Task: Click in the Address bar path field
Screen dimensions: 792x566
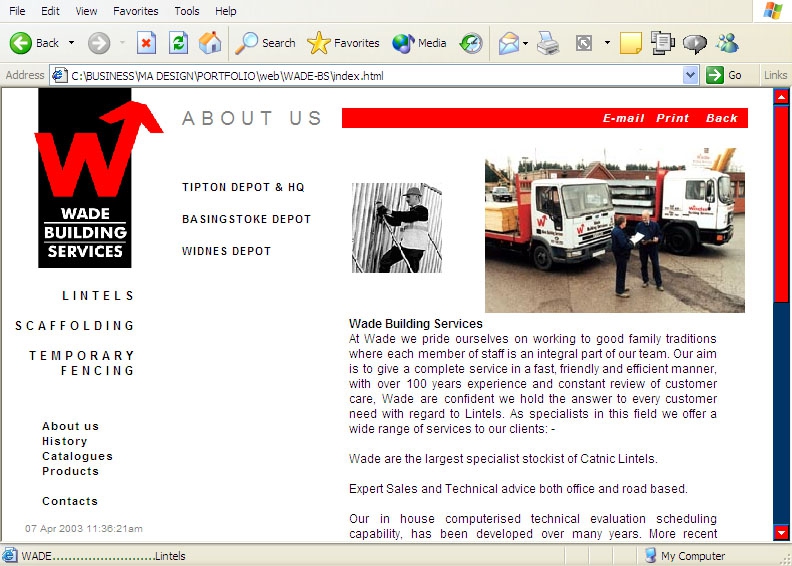Action: (x=376, y=76)
